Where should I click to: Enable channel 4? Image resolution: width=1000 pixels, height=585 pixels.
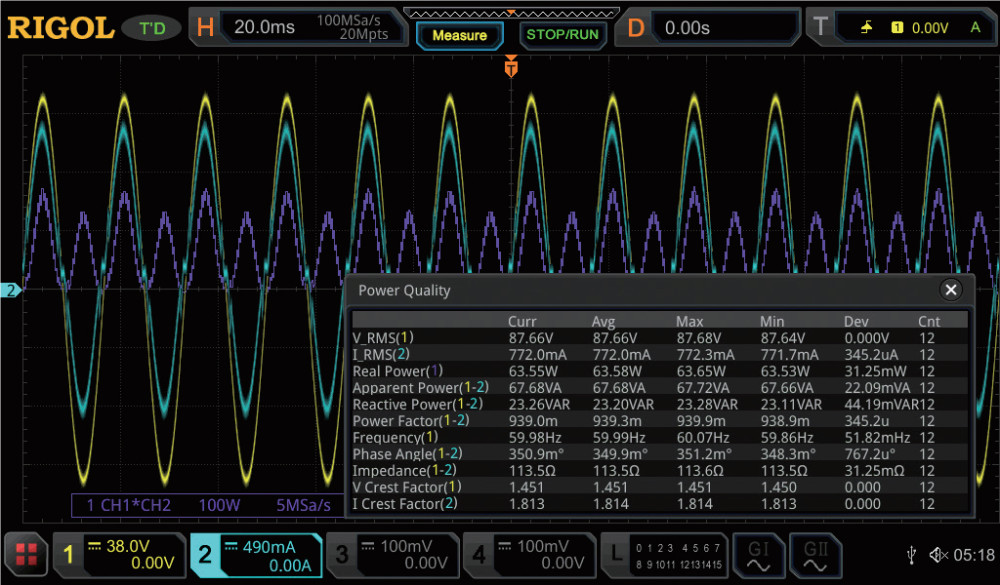pyautogui.click(x=527, y=554)
